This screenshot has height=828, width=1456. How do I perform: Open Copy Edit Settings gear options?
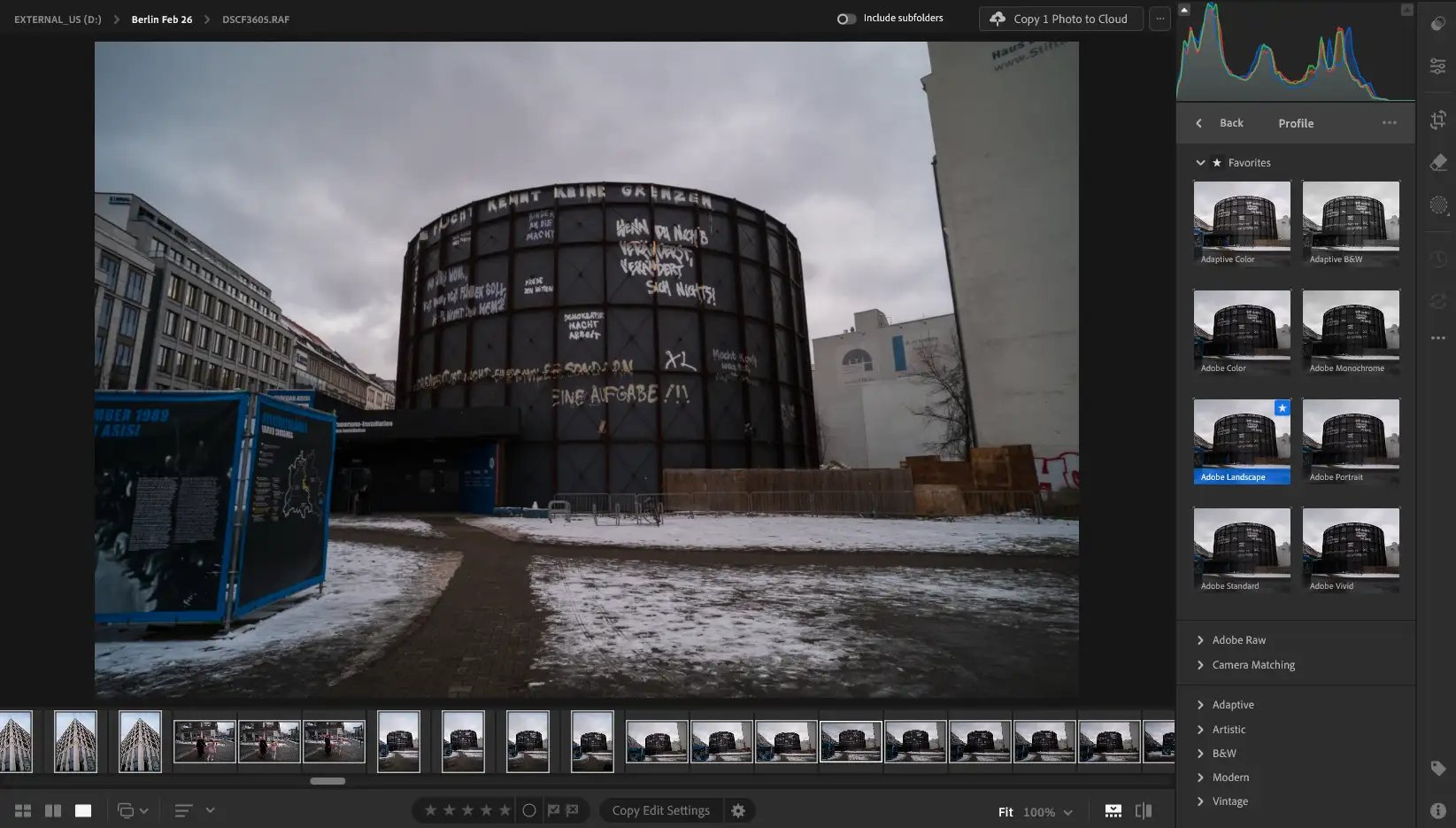coord(738,810)
